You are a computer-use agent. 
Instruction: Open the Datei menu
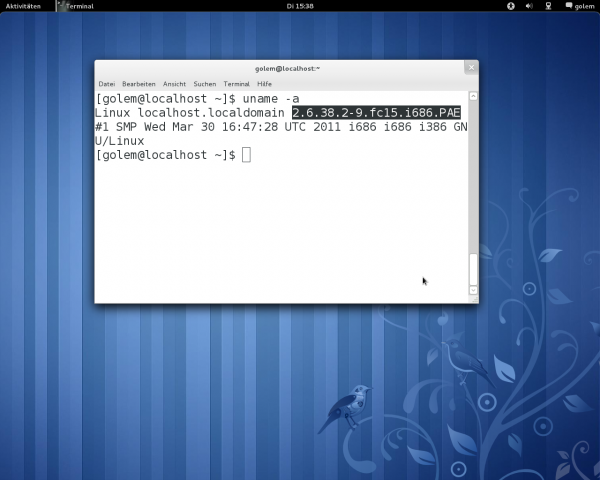click(x=106, y=84)
